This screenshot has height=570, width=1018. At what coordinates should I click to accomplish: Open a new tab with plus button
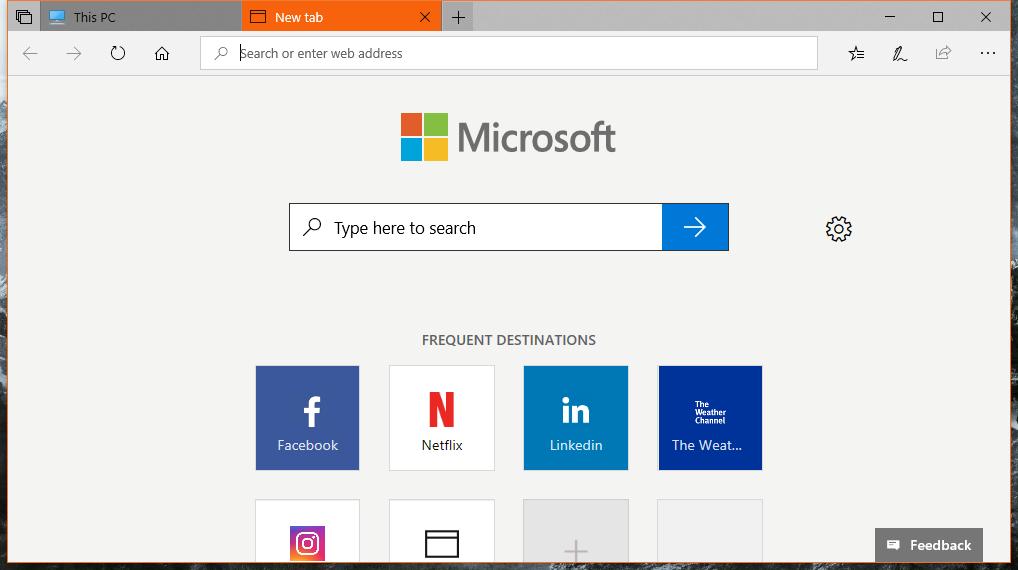458,18
